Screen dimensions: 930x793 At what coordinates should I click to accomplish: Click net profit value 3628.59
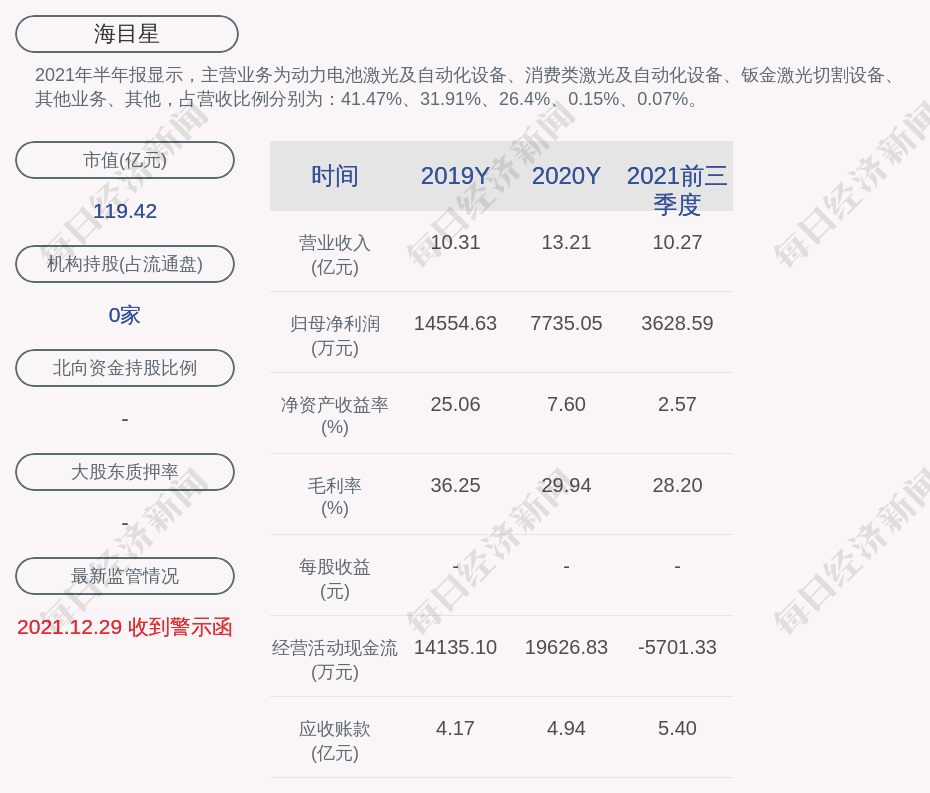677,323
